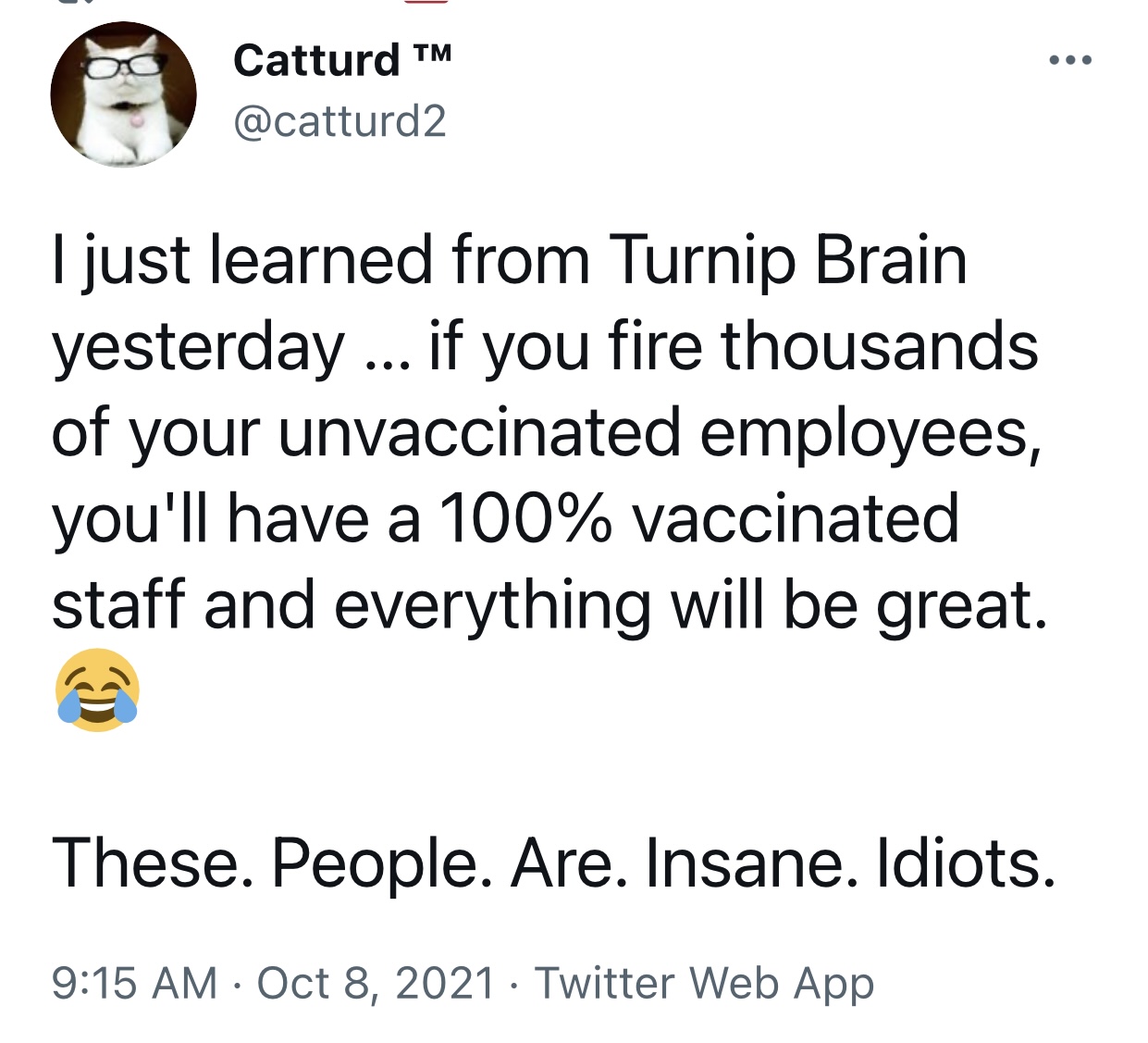The image size is (1148, 1043).
Task: Open the Twitter Web App source link
Action: pos(704,983)
